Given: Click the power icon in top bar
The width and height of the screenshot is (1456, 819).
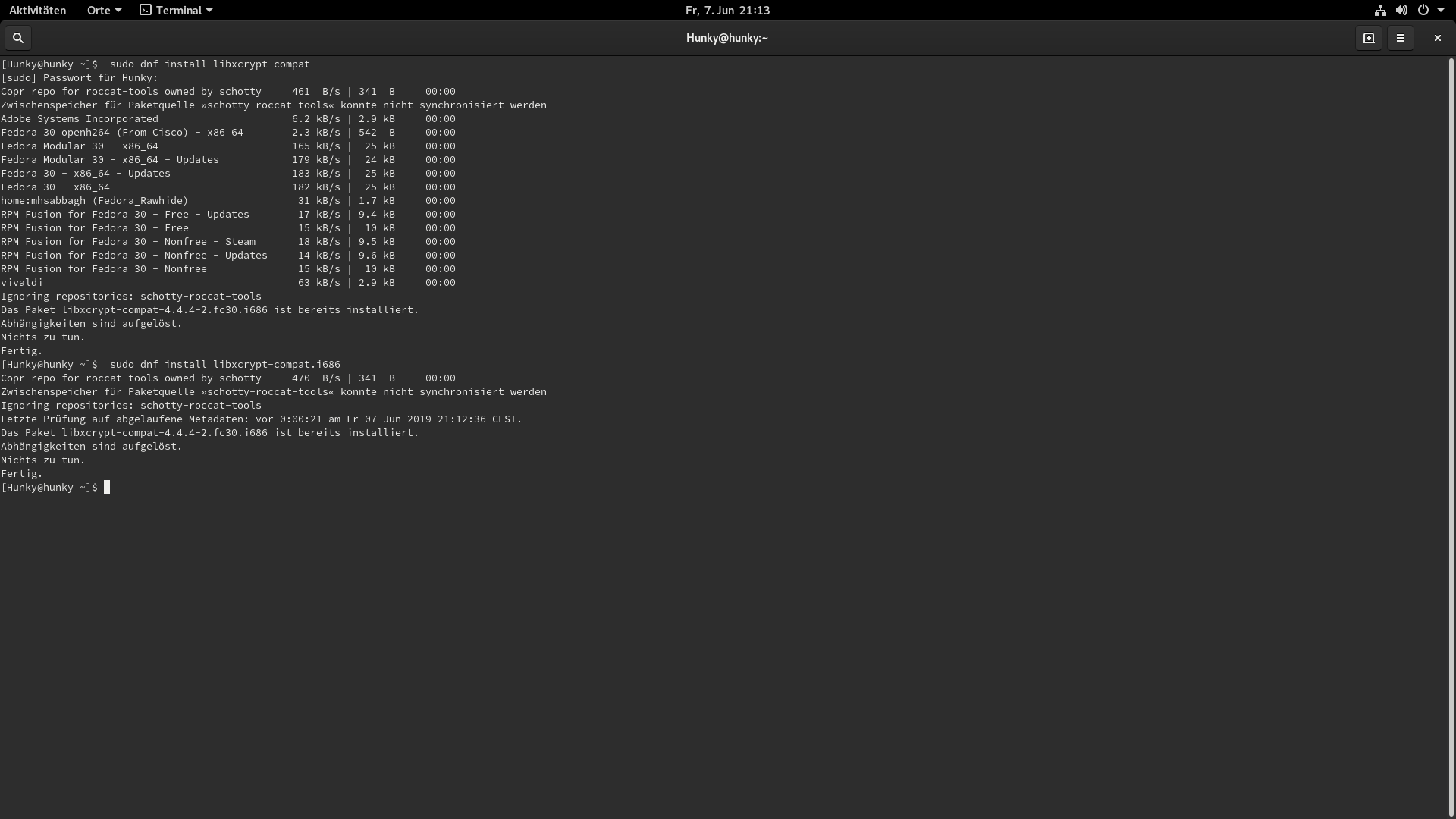Looking at the screenshot, I should click(x=1423, y=11).
